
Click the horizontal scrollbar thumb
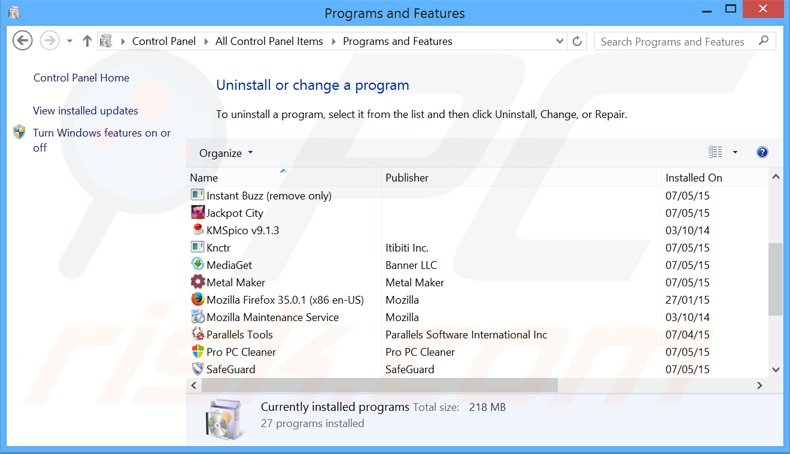pos(379,385)
